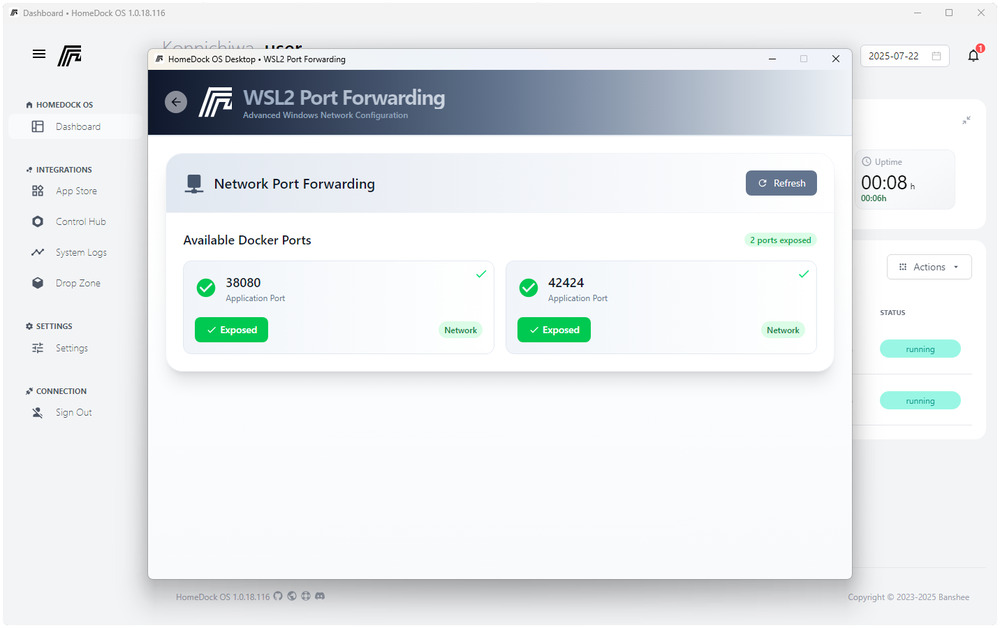Open App Store in the sidebar

75,191
